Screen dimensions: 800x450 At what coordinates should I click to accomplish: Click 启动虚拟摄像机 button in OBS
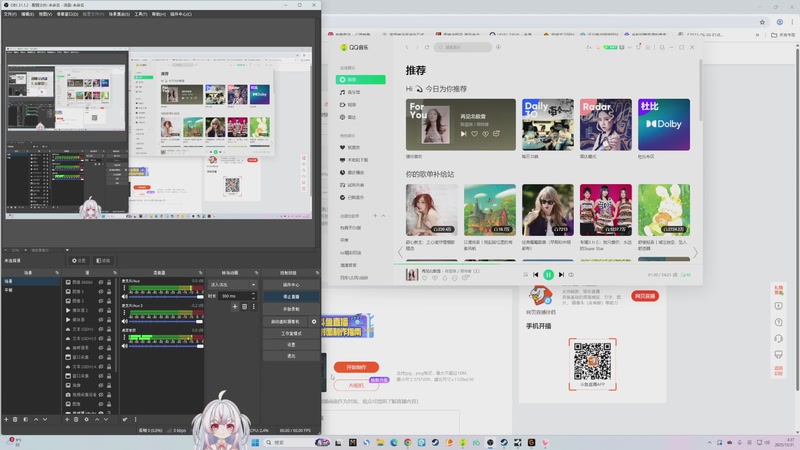285,321
